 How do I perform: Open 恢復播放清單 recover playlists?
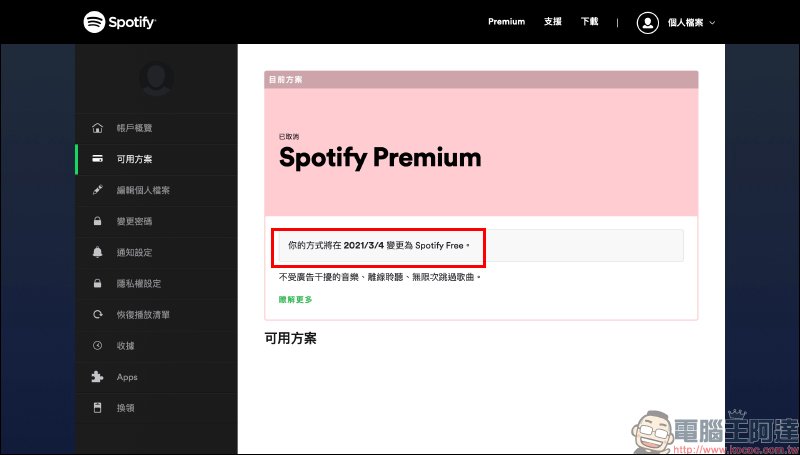pyautogui.click(x=143, y=315)
